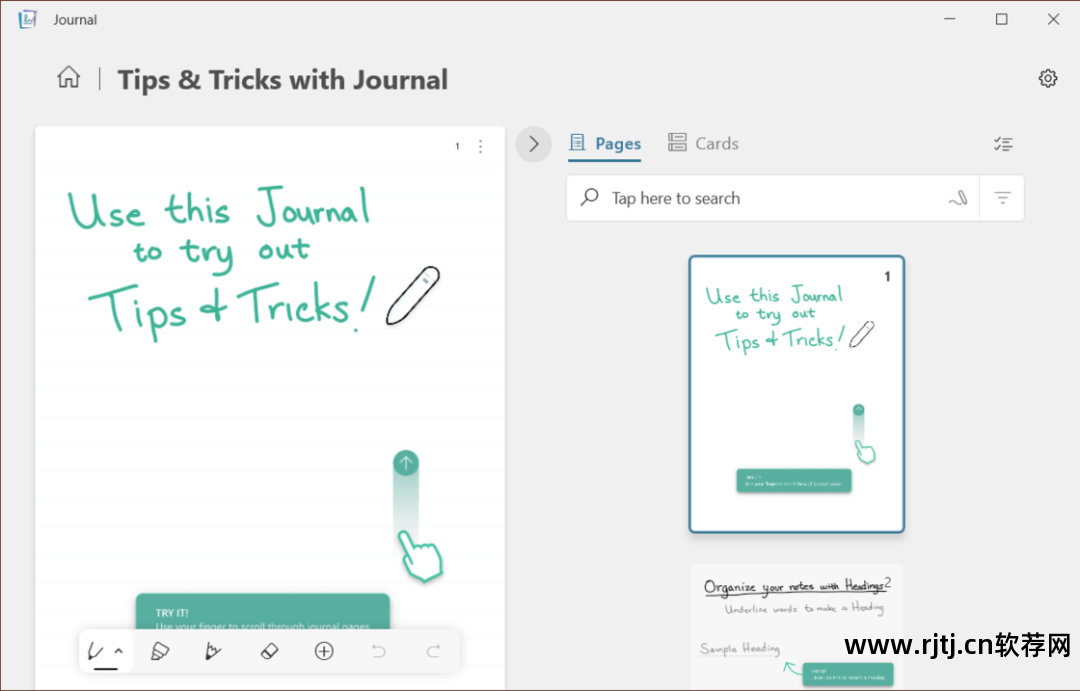The width and height of the screenshot is (1080, 691).
Task: Click the Add content plus button
Action: pos(324,651)
